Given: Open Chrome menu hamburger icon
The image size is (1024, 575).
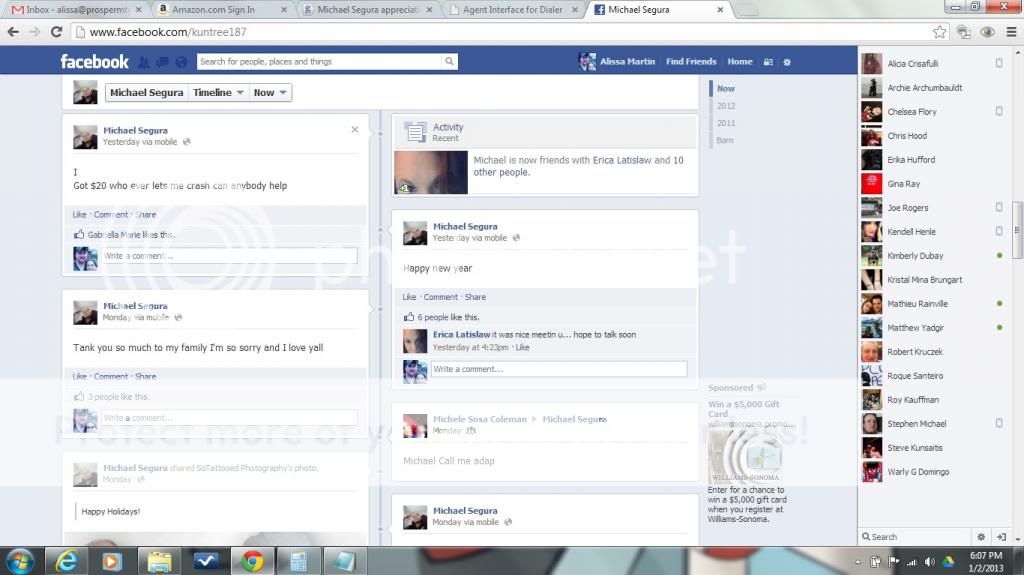Looking at the screenshot, I should point(1011,31).
